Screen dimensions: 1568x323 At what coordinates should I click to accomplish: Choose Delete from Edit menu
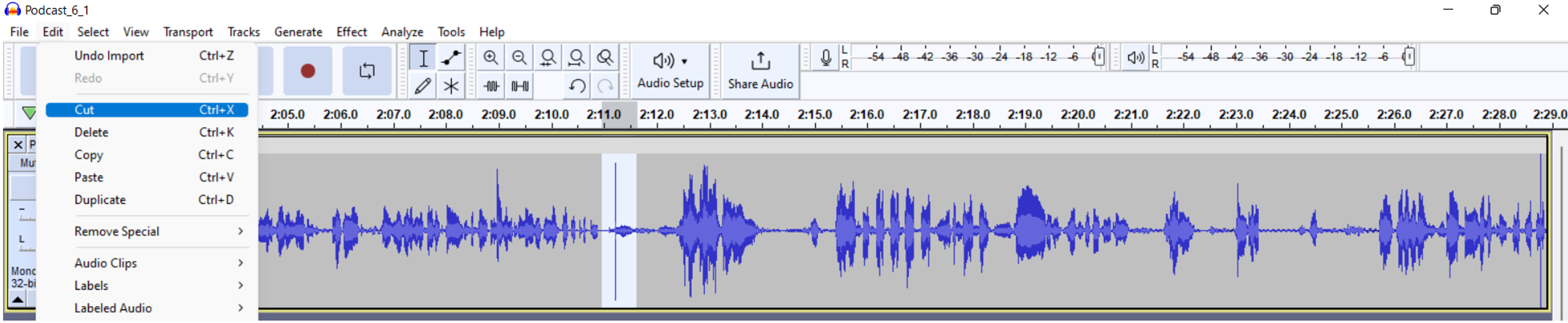(x=147, y=132)
